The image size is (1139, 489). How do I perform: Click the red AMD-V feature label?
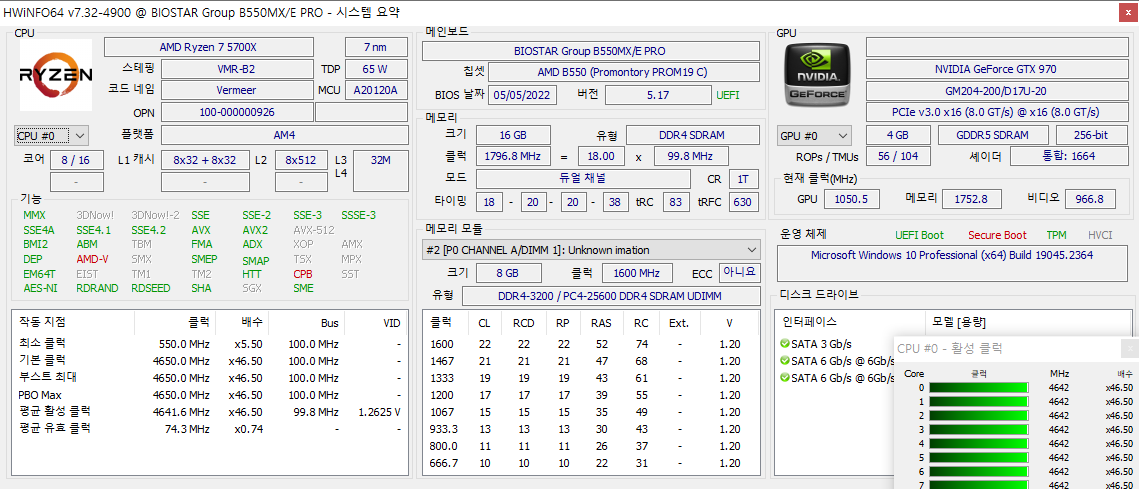pyautogui.click(x=92, y=259)
